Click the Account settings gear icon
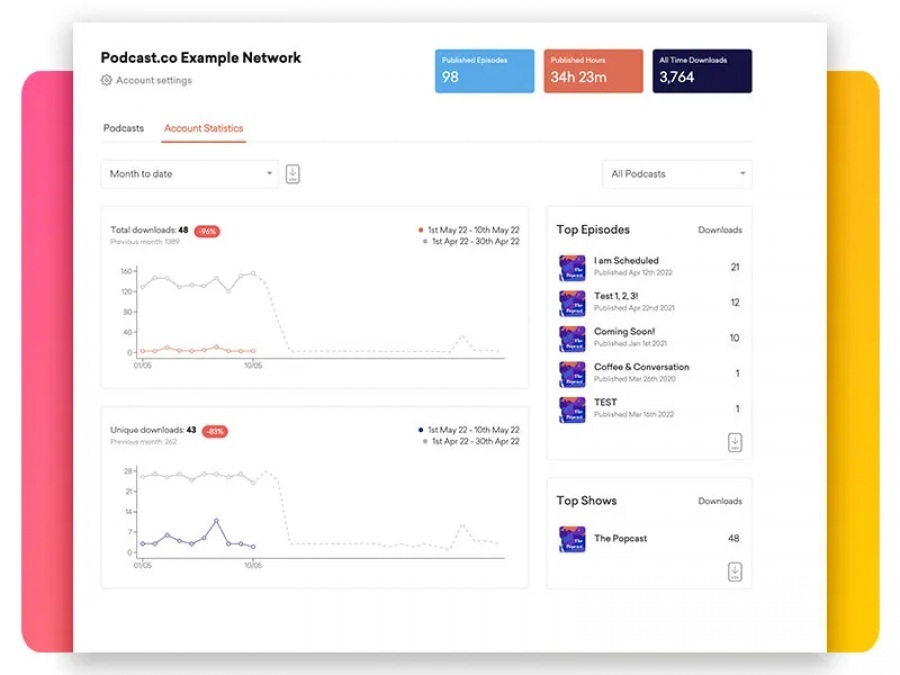900x675 pixels. [107, 80]
